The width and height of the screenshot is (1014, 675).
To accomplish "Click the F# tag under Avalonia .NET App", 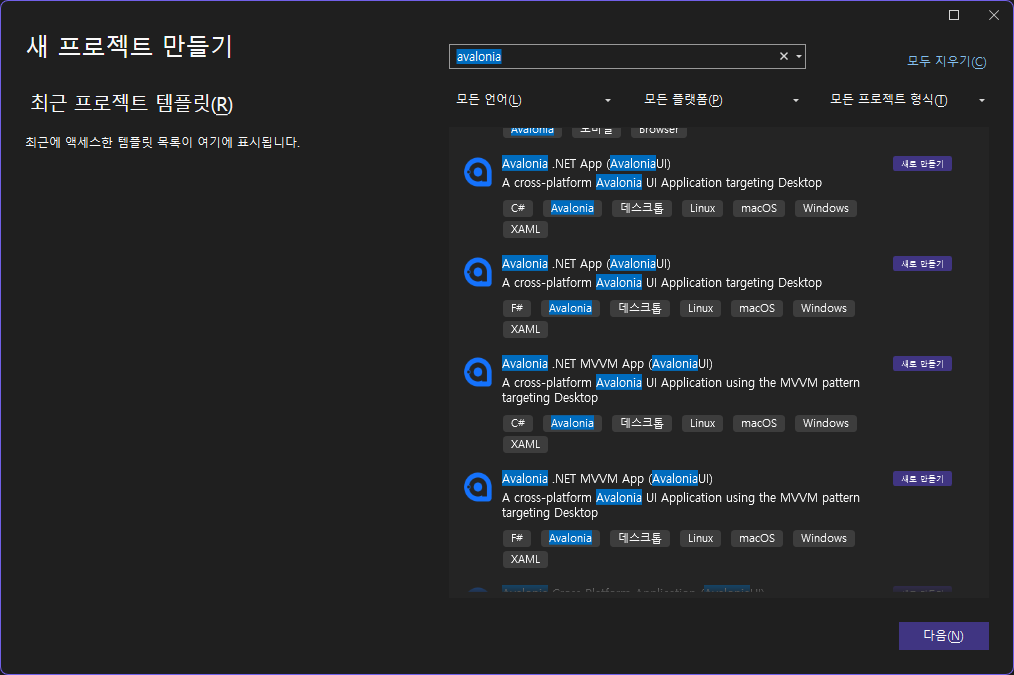I will coord(517,308).
